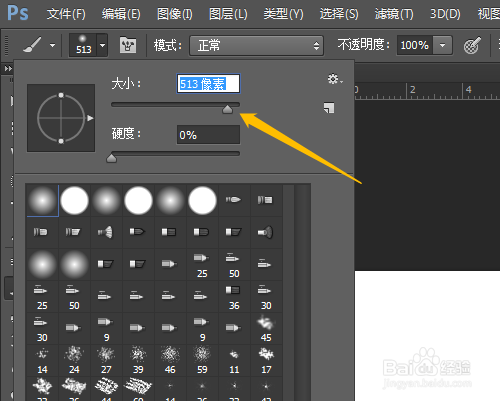Click the 大小 size slider handle

coord(227,109)
